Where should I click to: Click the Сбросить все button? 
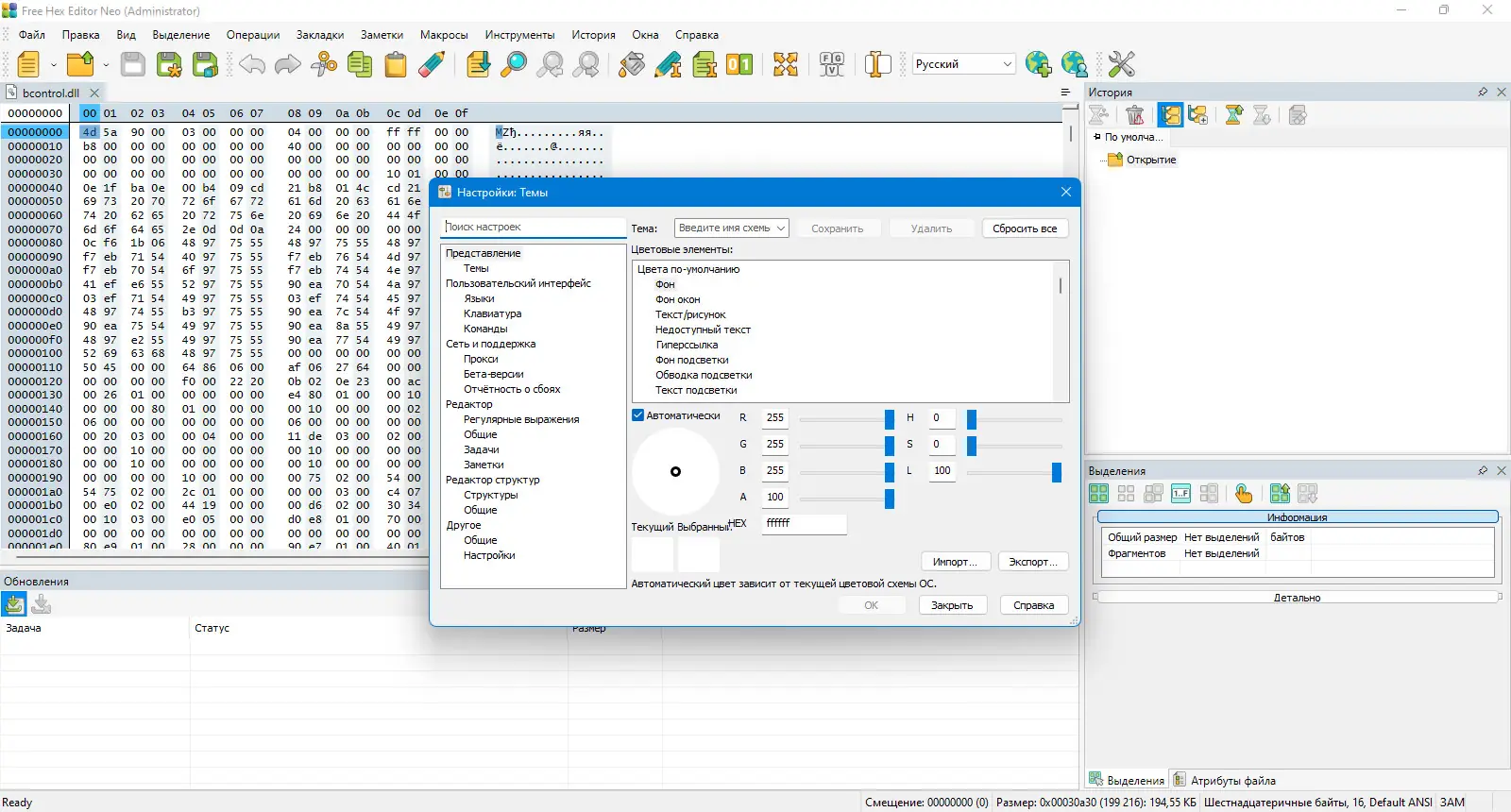pyautogui.click(x=1025, y=228)
